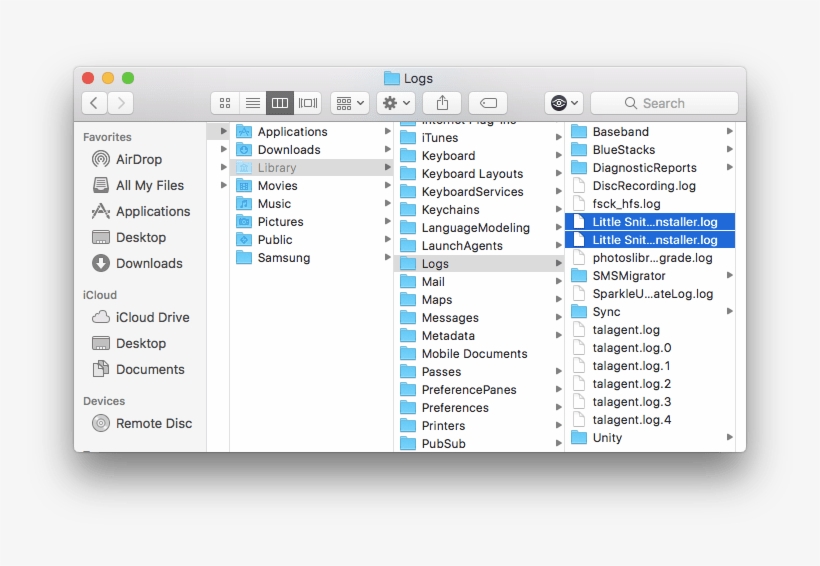Open Applications in Favorites sidebar
Screen dimensions: 820x566
pos(141,211)
